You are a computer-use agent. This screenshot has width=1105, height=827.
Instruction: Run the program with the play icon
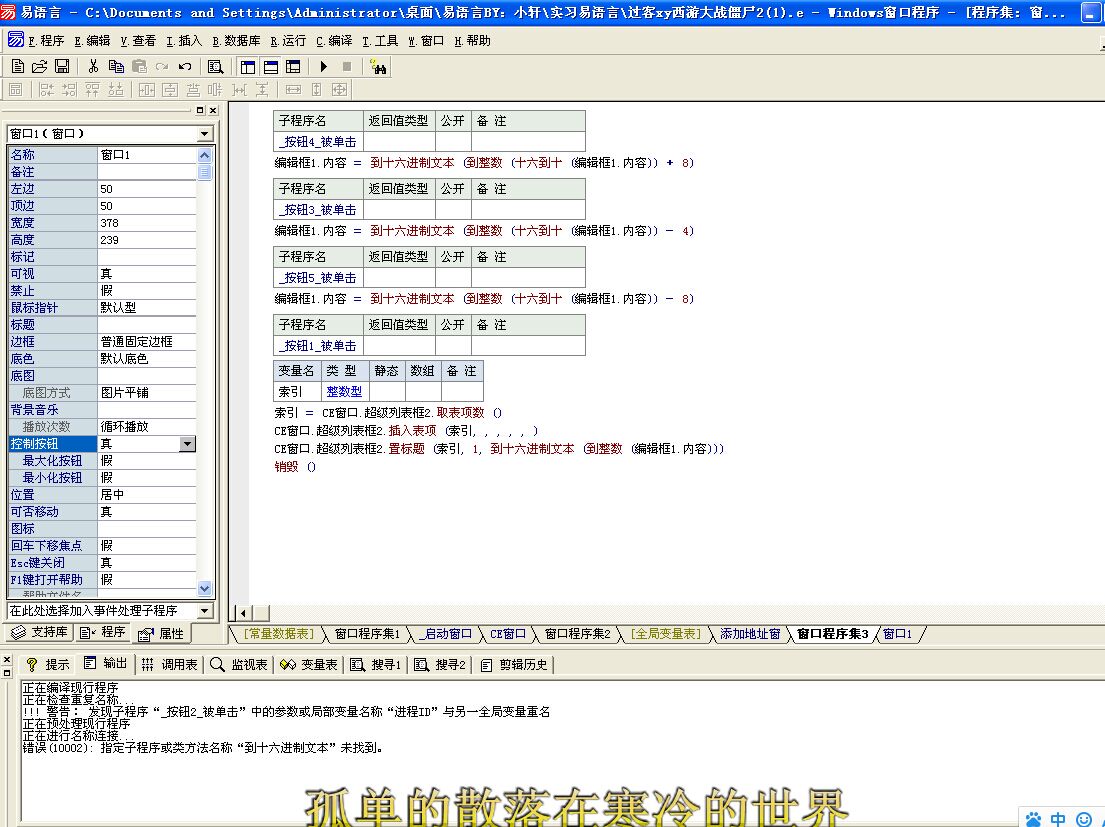click(x=323, y=67)
